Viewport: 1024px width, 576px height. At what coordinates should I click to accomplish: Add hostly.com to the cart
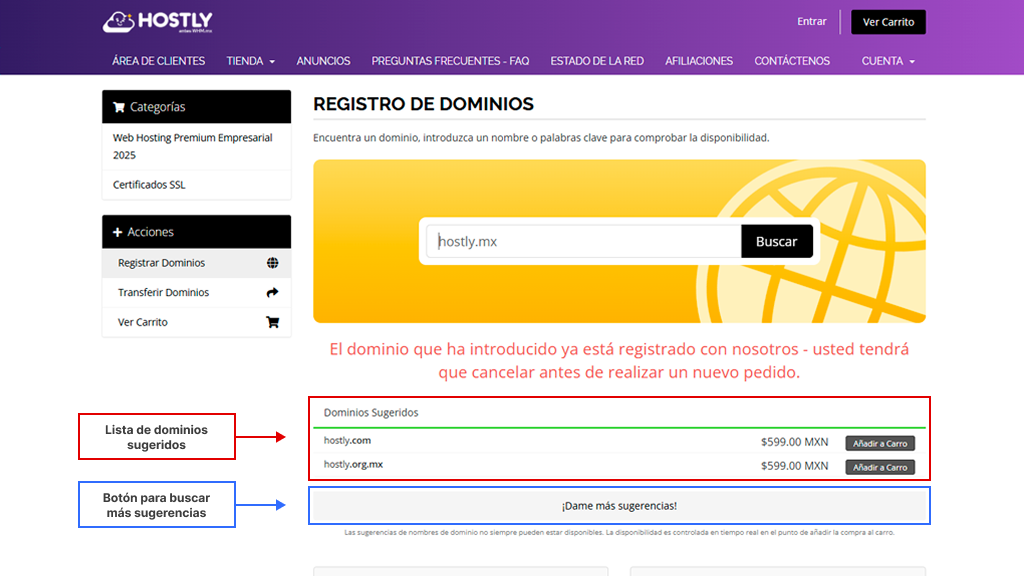point(880,443)
